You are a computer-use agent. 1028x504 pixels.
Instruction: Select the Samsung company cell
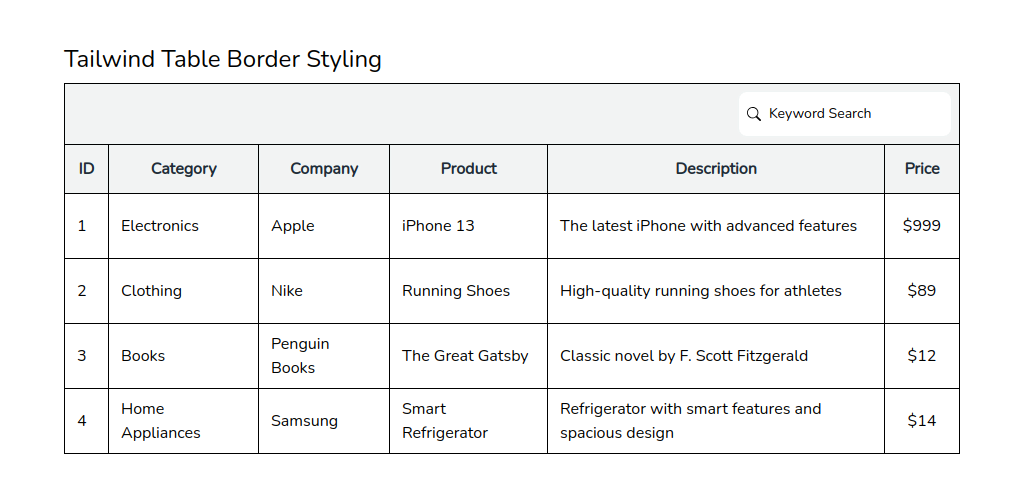click(x=305, y=421)
